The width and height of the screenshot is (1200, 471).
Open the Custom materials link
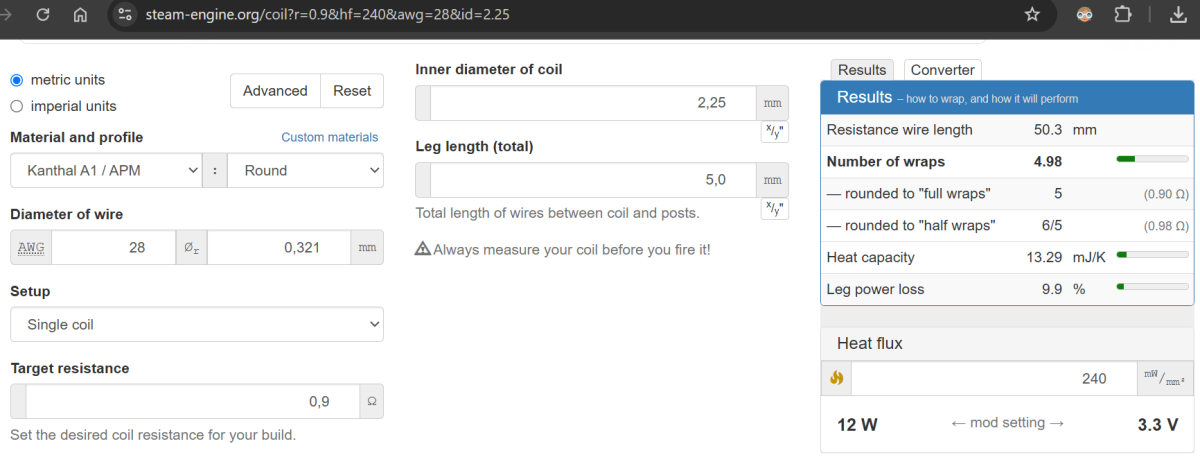330,137
